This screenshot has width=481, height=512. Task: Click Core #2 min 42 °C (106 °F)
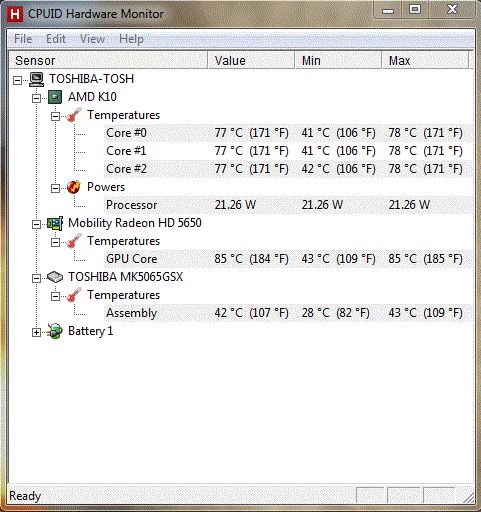339,169
